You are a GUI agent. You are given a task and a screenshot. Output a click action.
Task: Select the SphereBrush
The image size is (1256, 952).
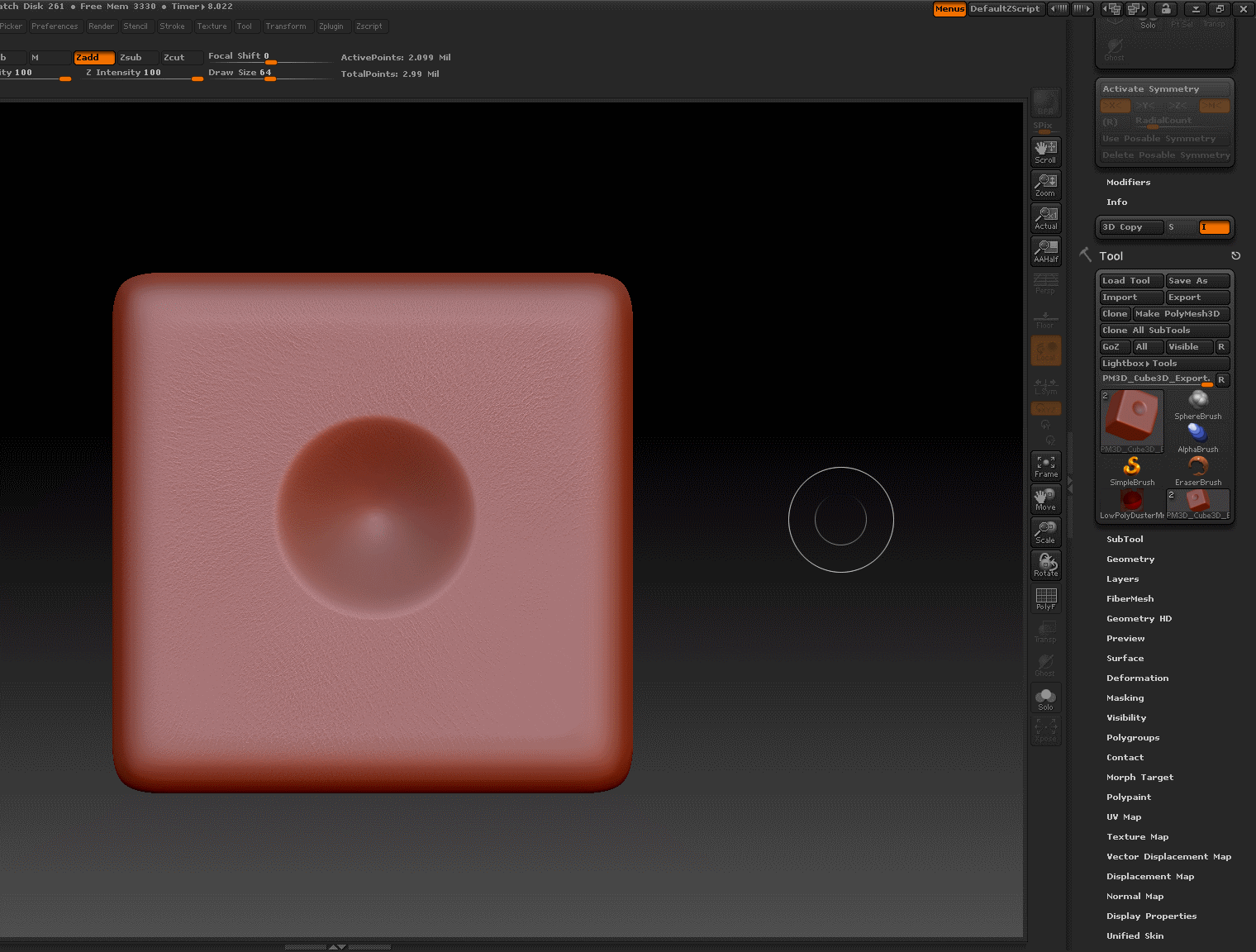tap(1198, 405)
